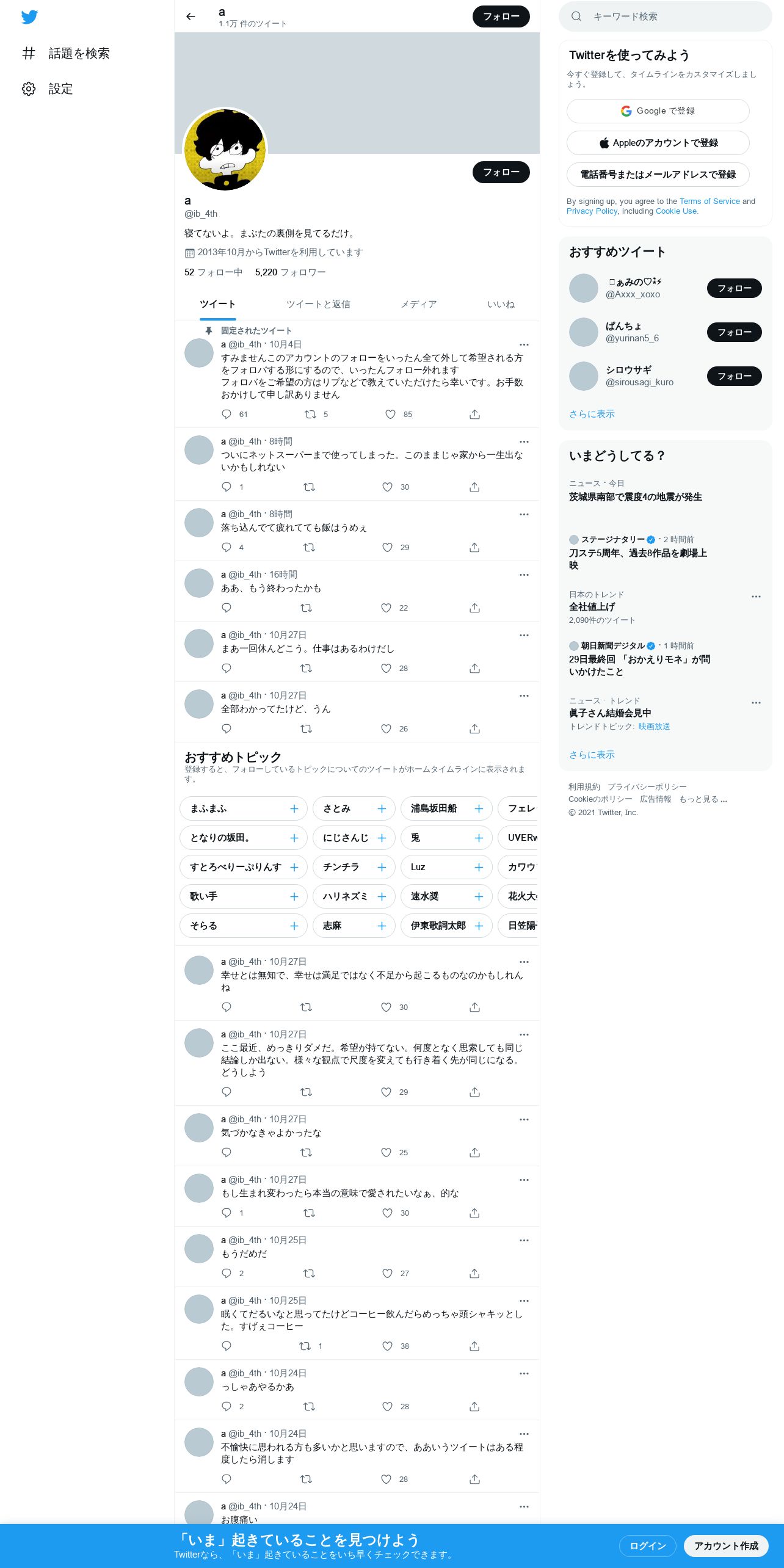Expand footer もっと見る menu
The height and width of the screenshot is (1568, 784).
(703, 799)
